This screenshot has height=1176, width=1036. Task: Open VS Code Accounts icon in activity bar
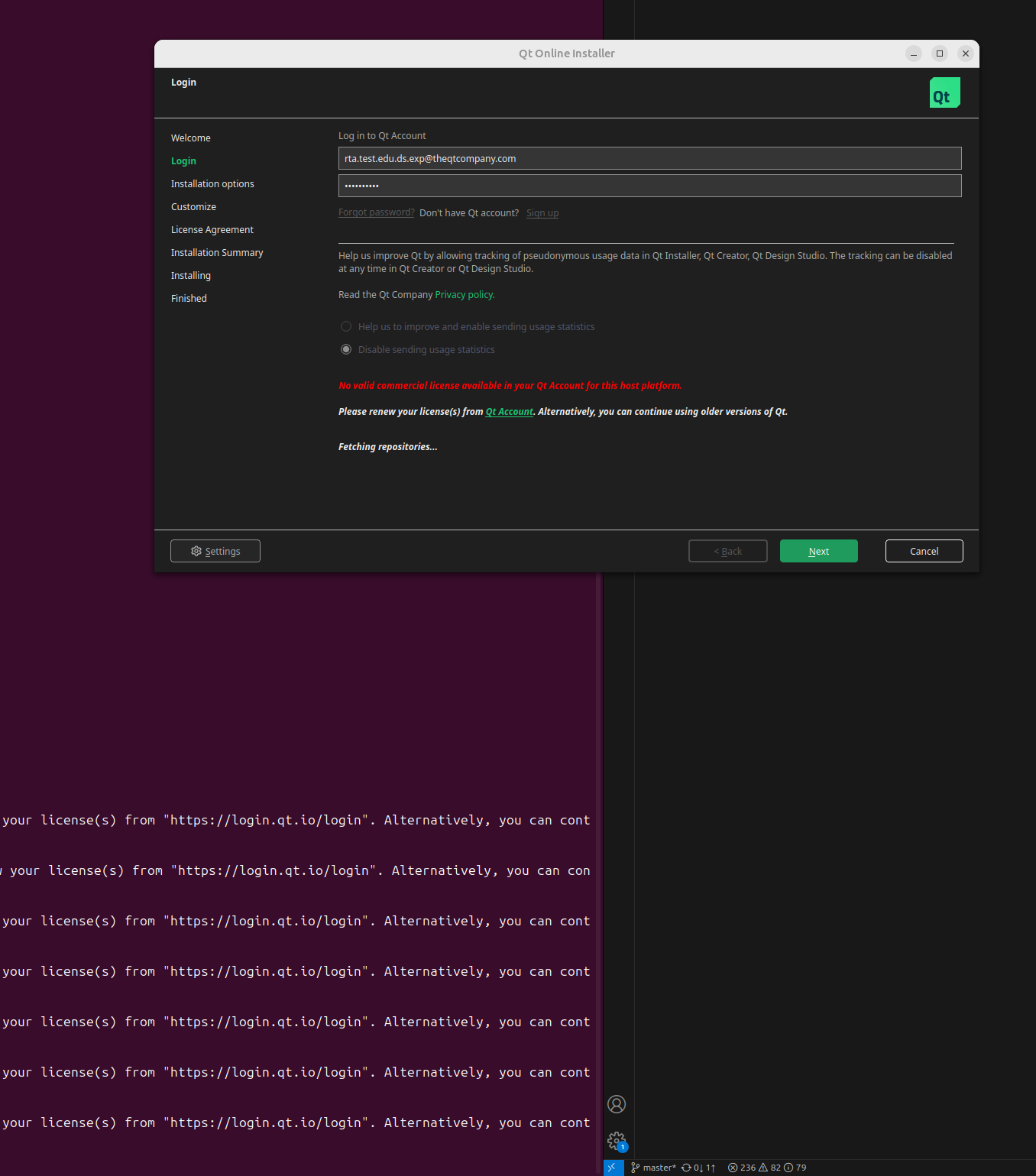(x=617, y=1104)
